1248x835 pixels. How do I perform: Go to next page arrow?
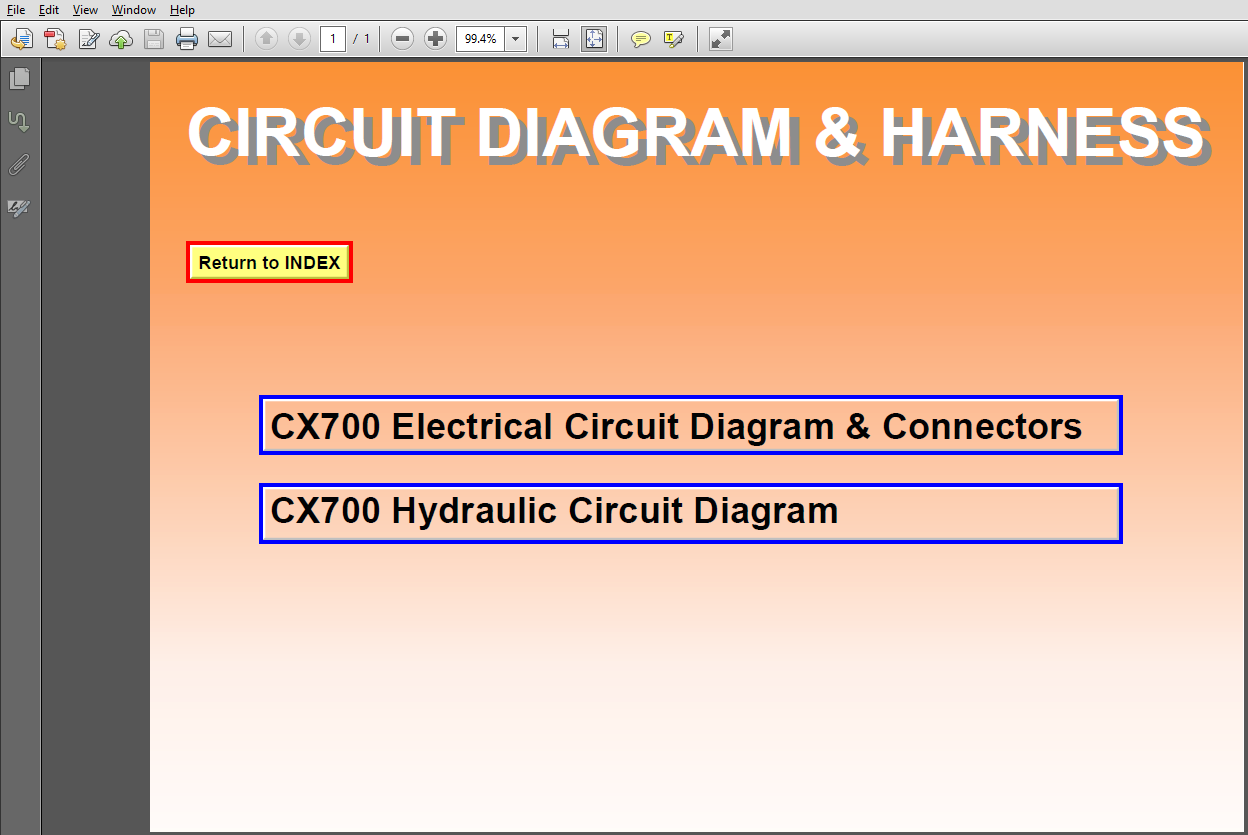coord(299,39)
